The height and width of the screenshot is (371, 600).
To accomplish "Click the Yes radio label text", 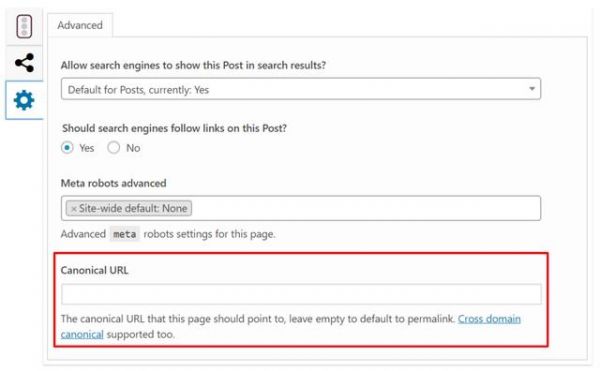I will coord(87,148).
